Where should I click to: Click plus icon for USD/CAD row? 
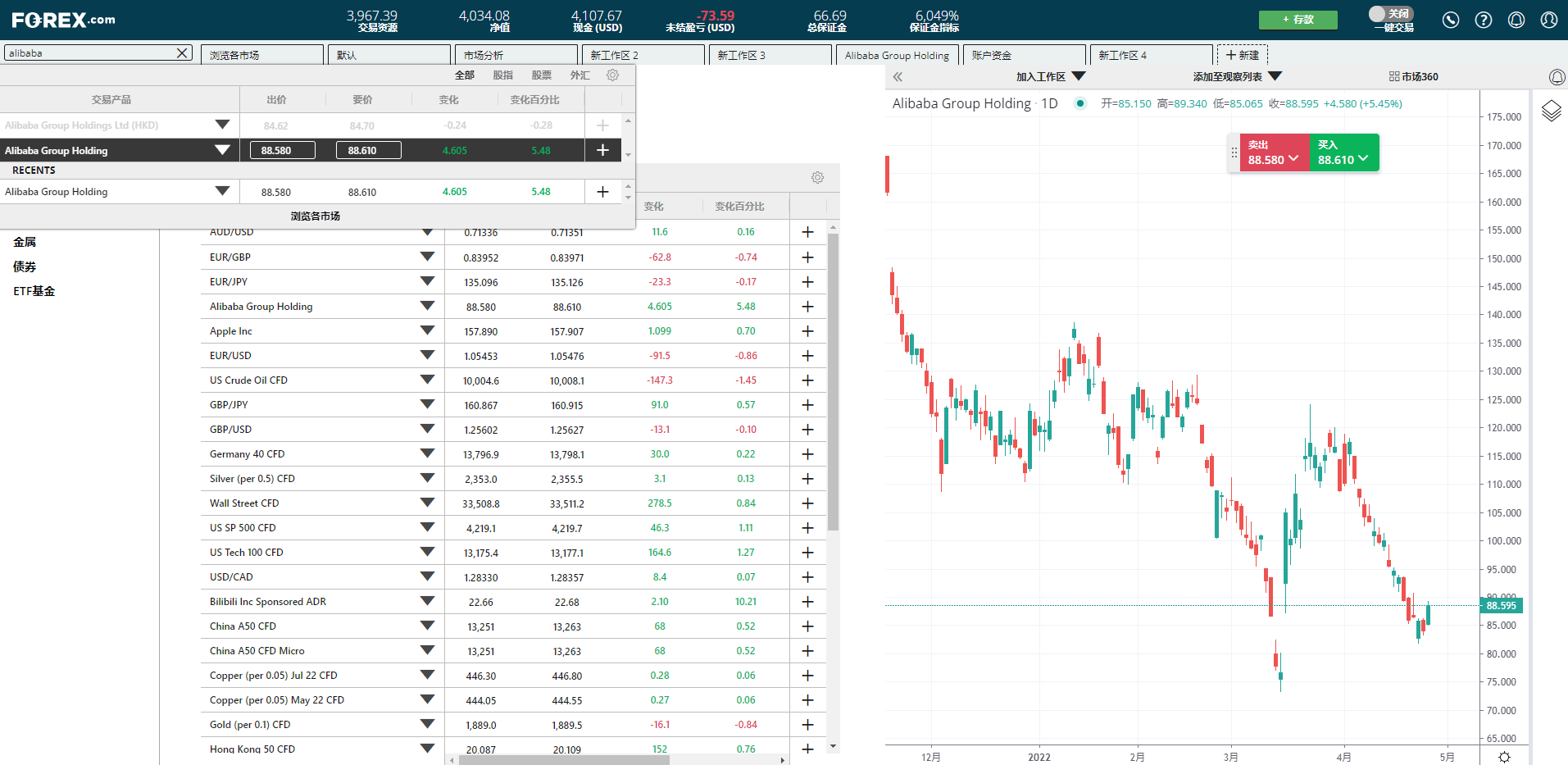(807, 577)
